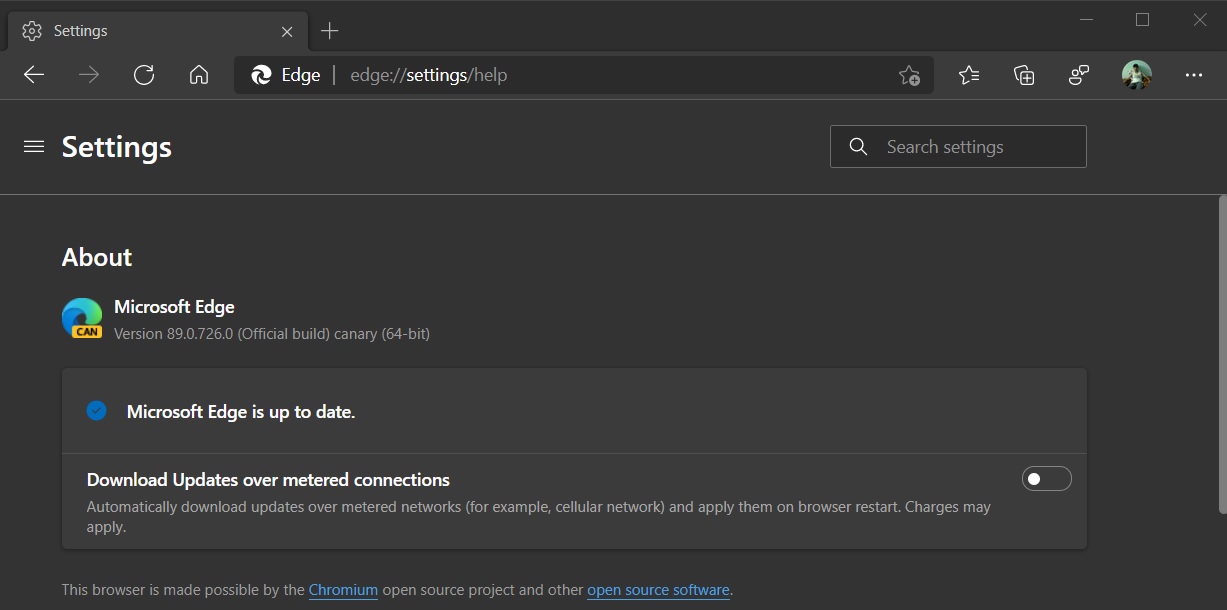Image resolution: width=1227 pixels, height=610 pixels.
Task: Open the Home page icon
Action: [x=199, y=75]
